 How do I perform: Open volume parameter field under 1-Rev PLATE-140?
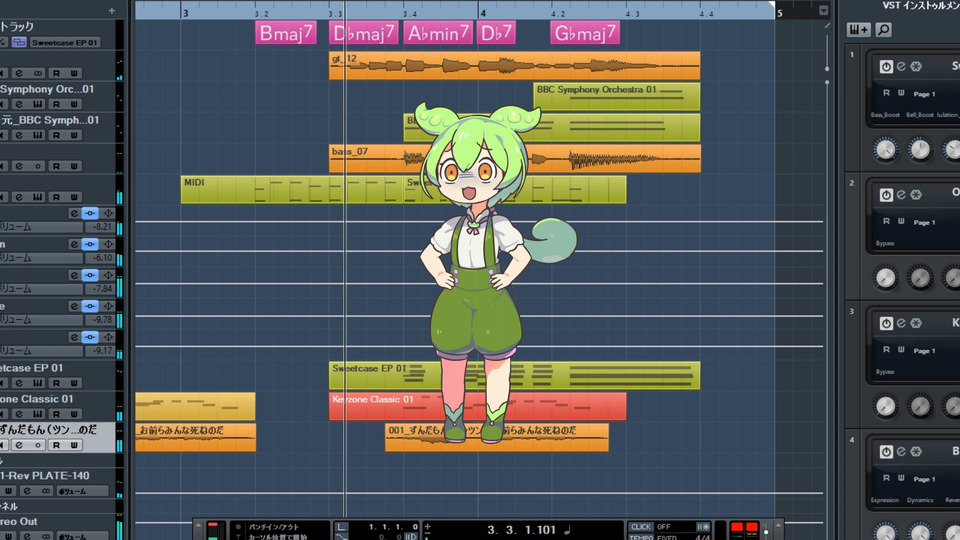tap(83, 491)
